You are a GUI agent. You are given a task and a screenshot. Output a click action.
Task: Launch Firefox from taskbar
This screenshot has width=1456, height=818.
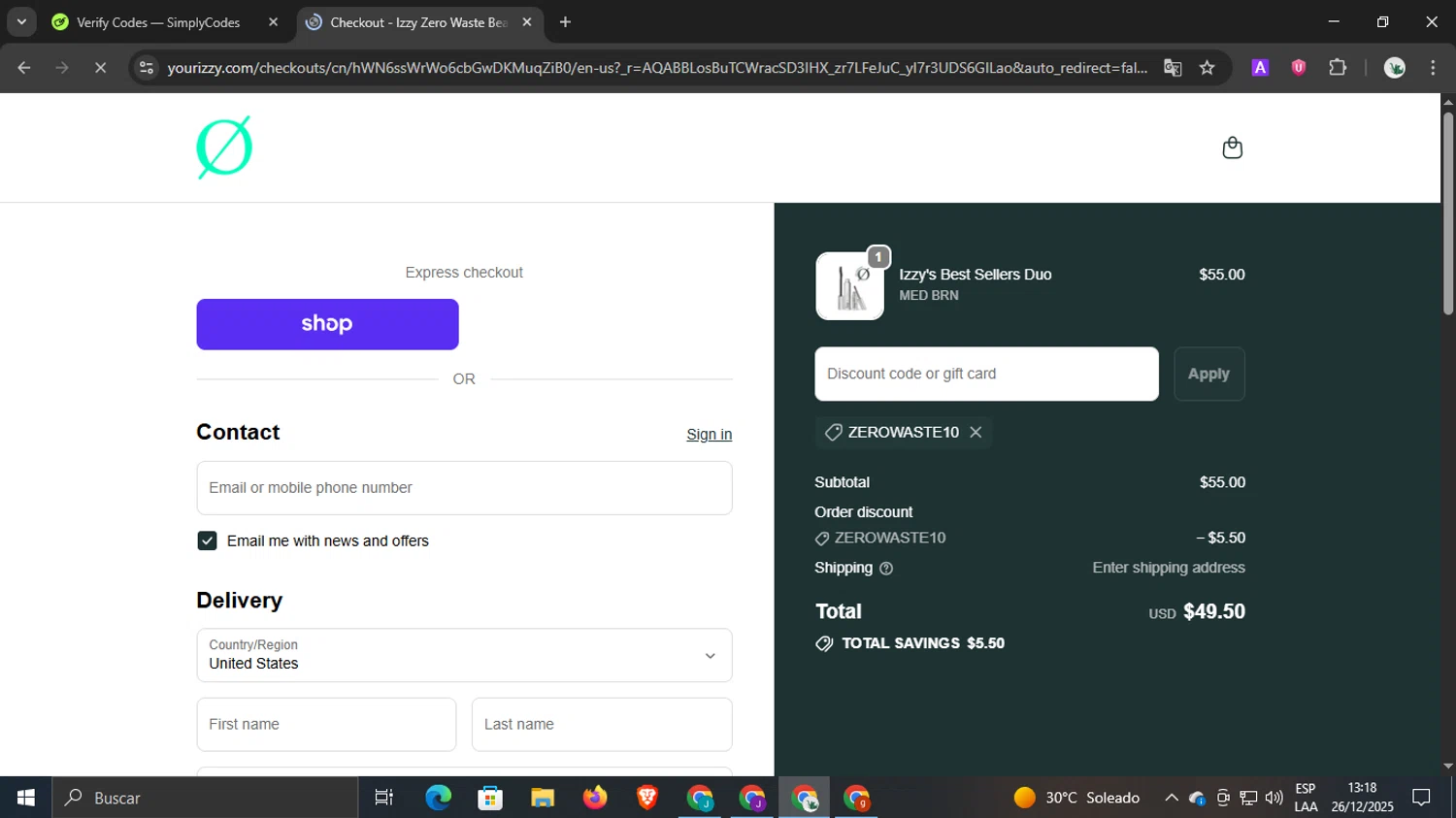[594, 798]
